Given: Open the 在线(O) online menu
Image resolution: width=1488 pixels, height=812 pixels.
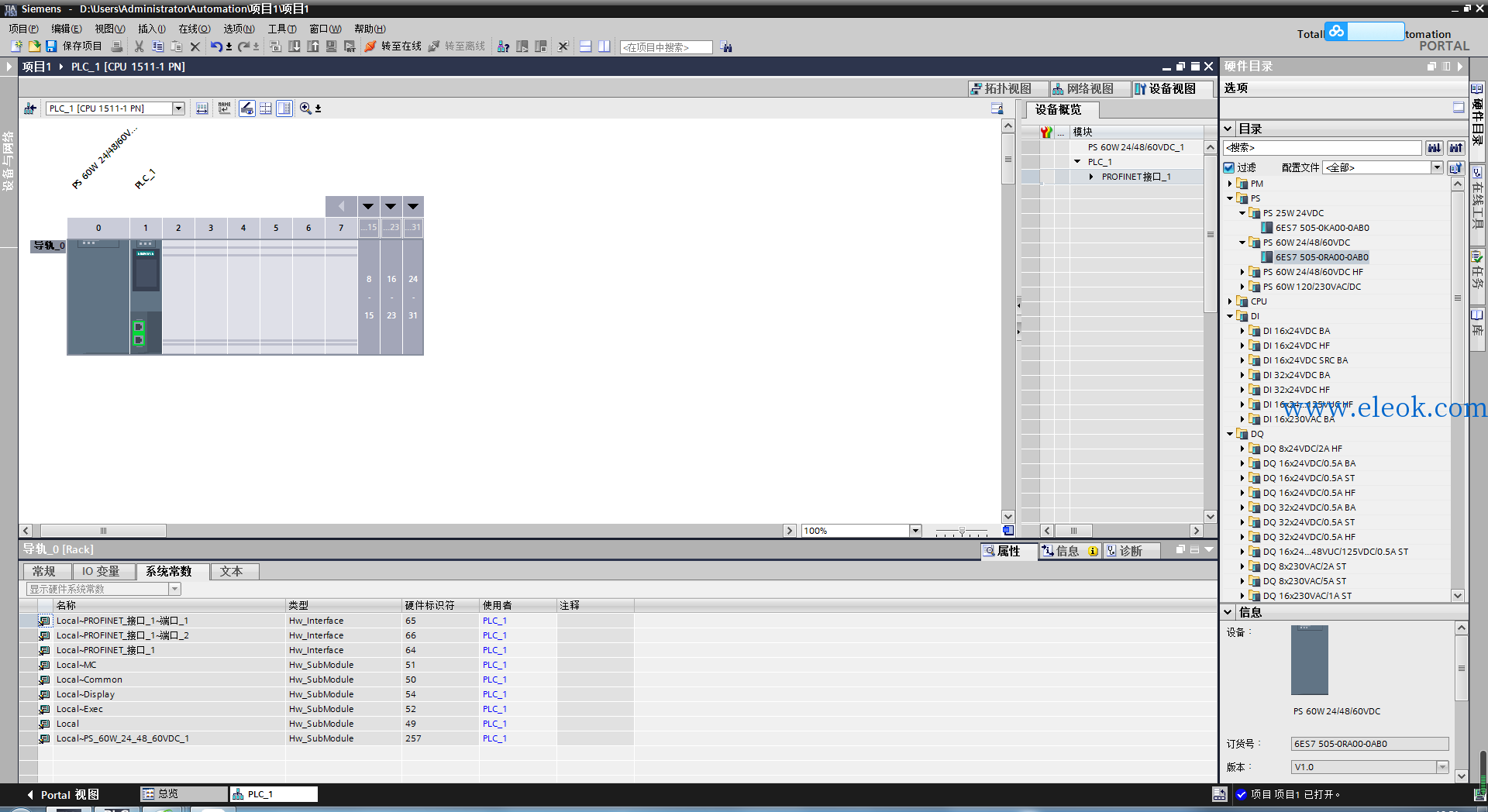Looking at the screenshot, I should pyautogui.click(x=195, y=29).
